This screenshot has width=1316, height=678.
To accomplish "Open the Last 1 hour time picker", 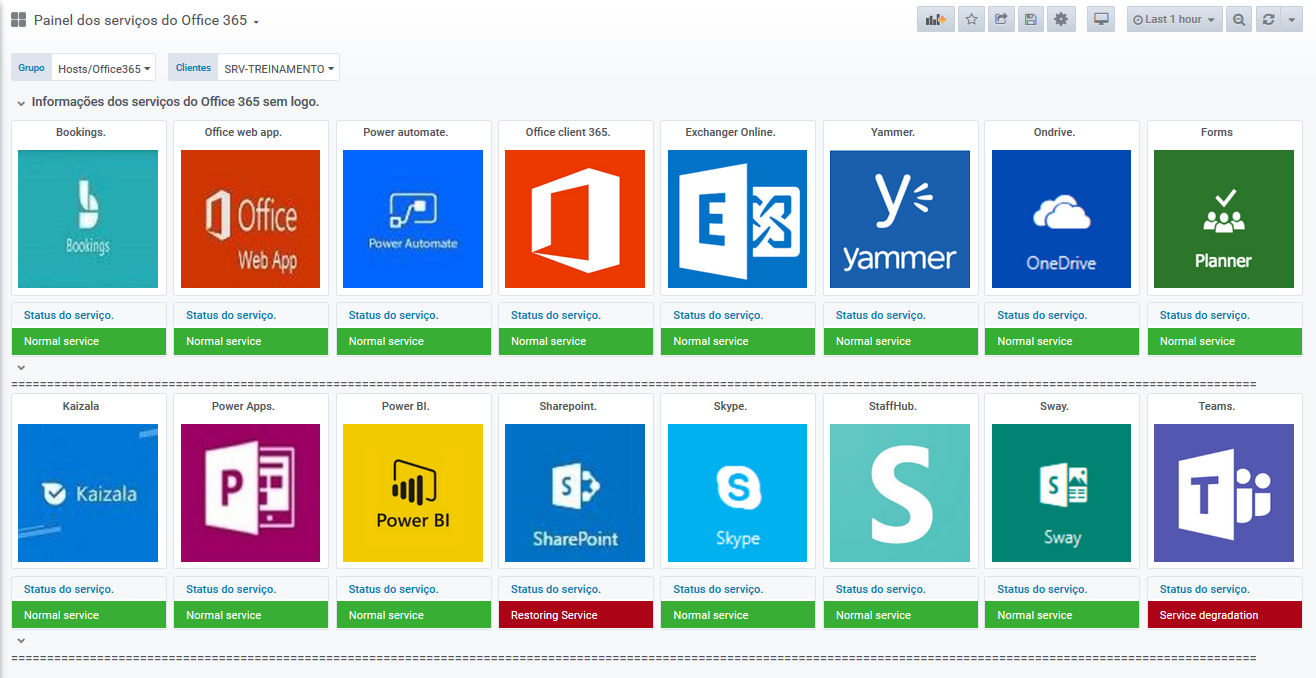I will (1175, 19).
